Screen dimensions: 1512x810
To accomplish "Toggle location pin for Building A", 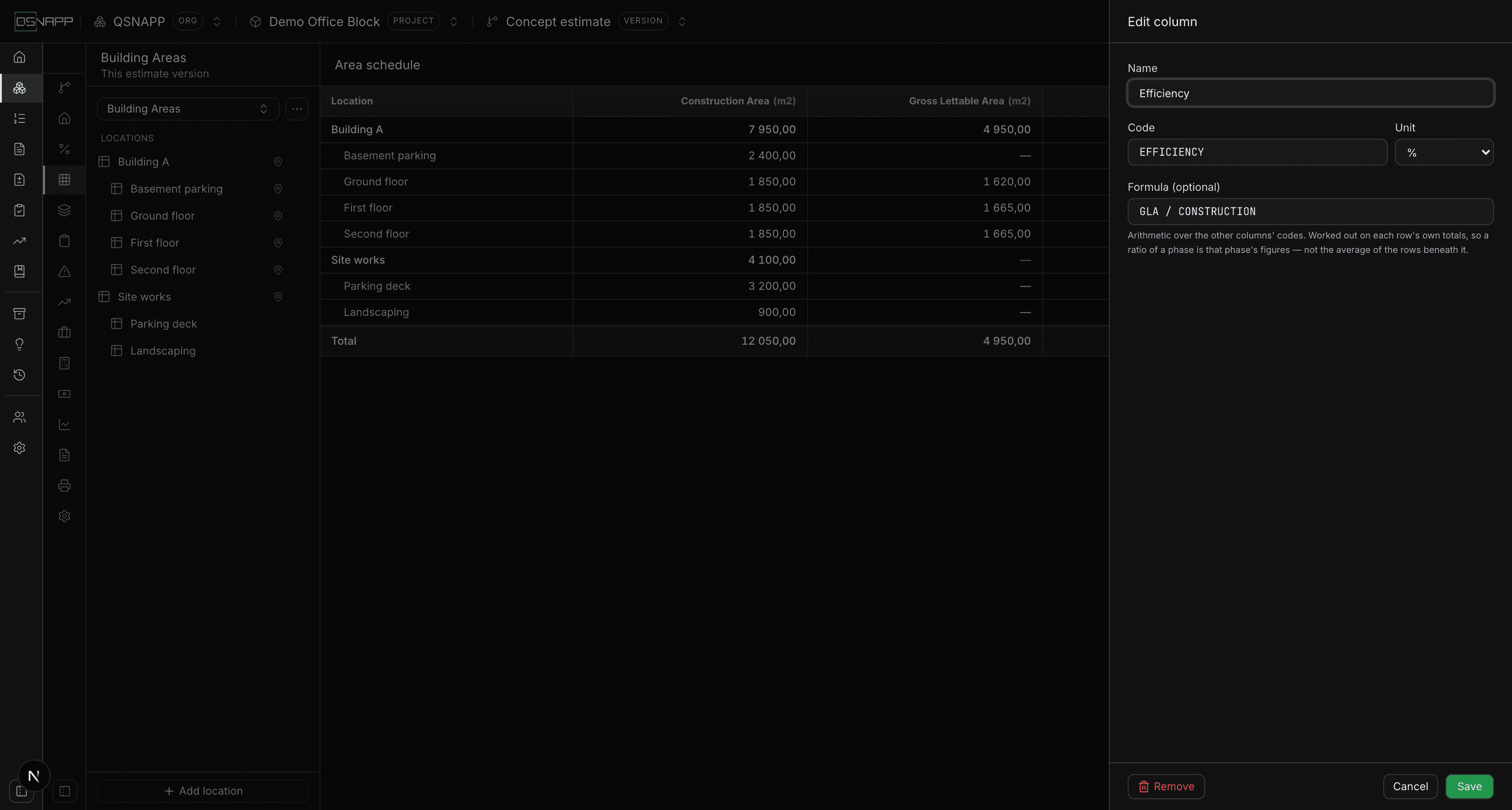I will coord(278,162).
